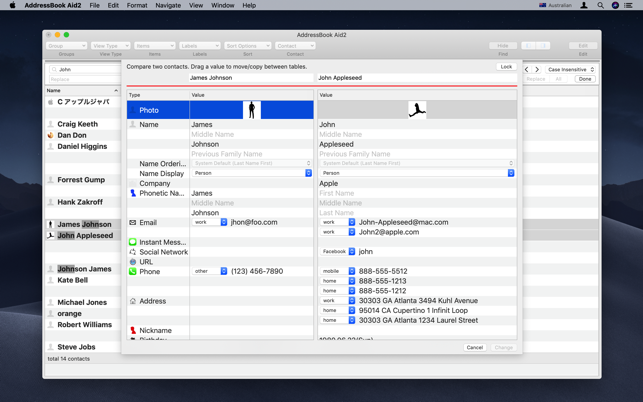The image size is (643, 402).
Task: Open the Window menu
Action: coord(223,5)
